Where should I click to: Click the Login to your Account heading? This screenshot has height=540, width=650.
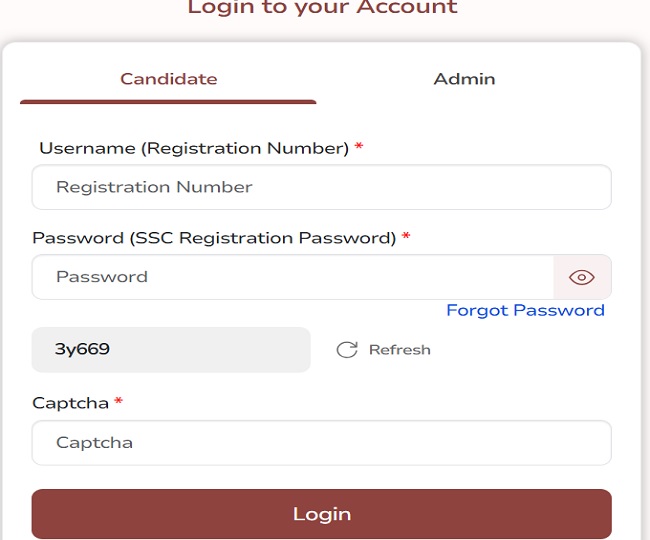[x=322, y=8]
